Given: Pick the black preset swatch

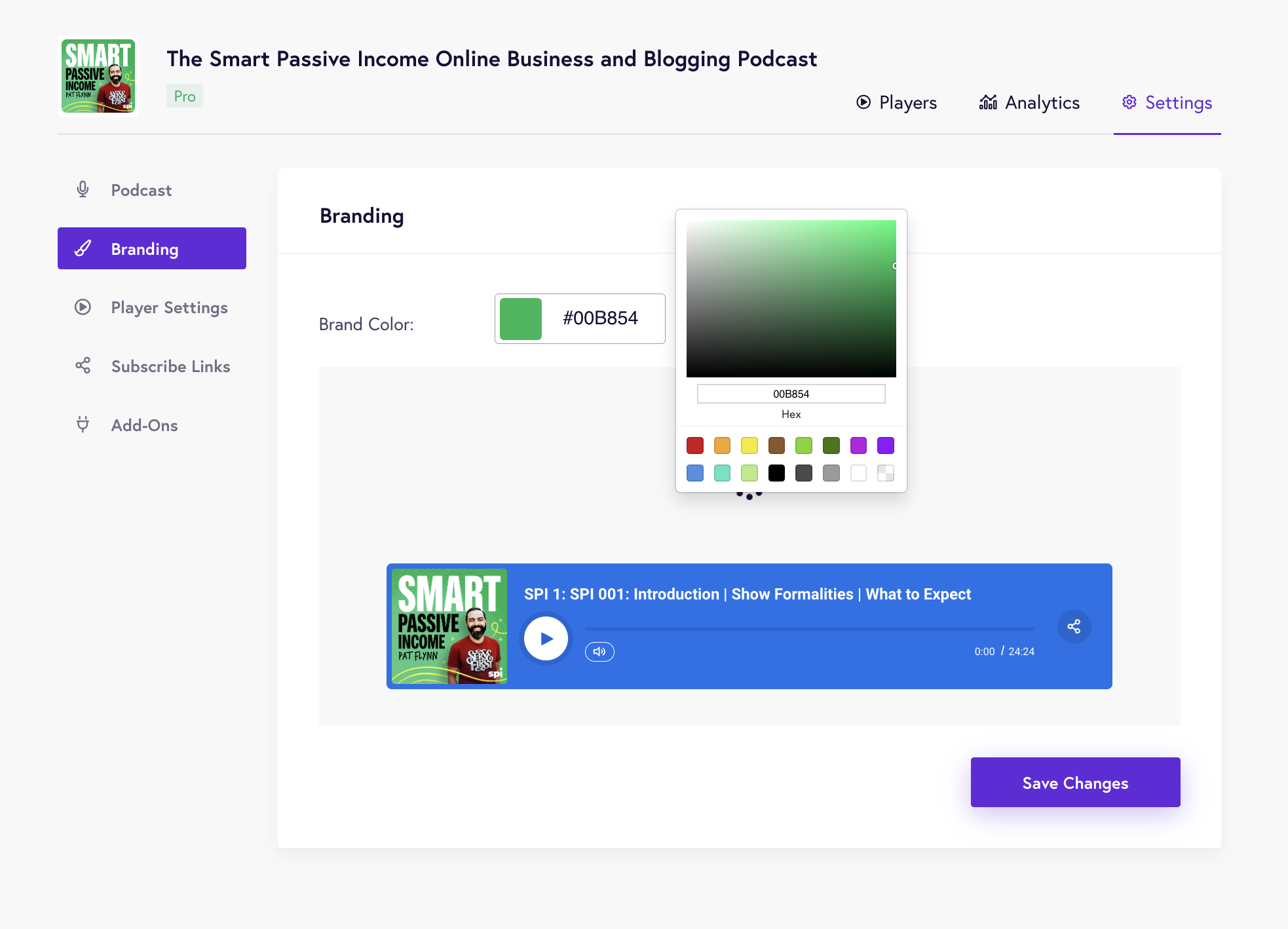Looking at the screenshot, I should click(x=777, y=473).
